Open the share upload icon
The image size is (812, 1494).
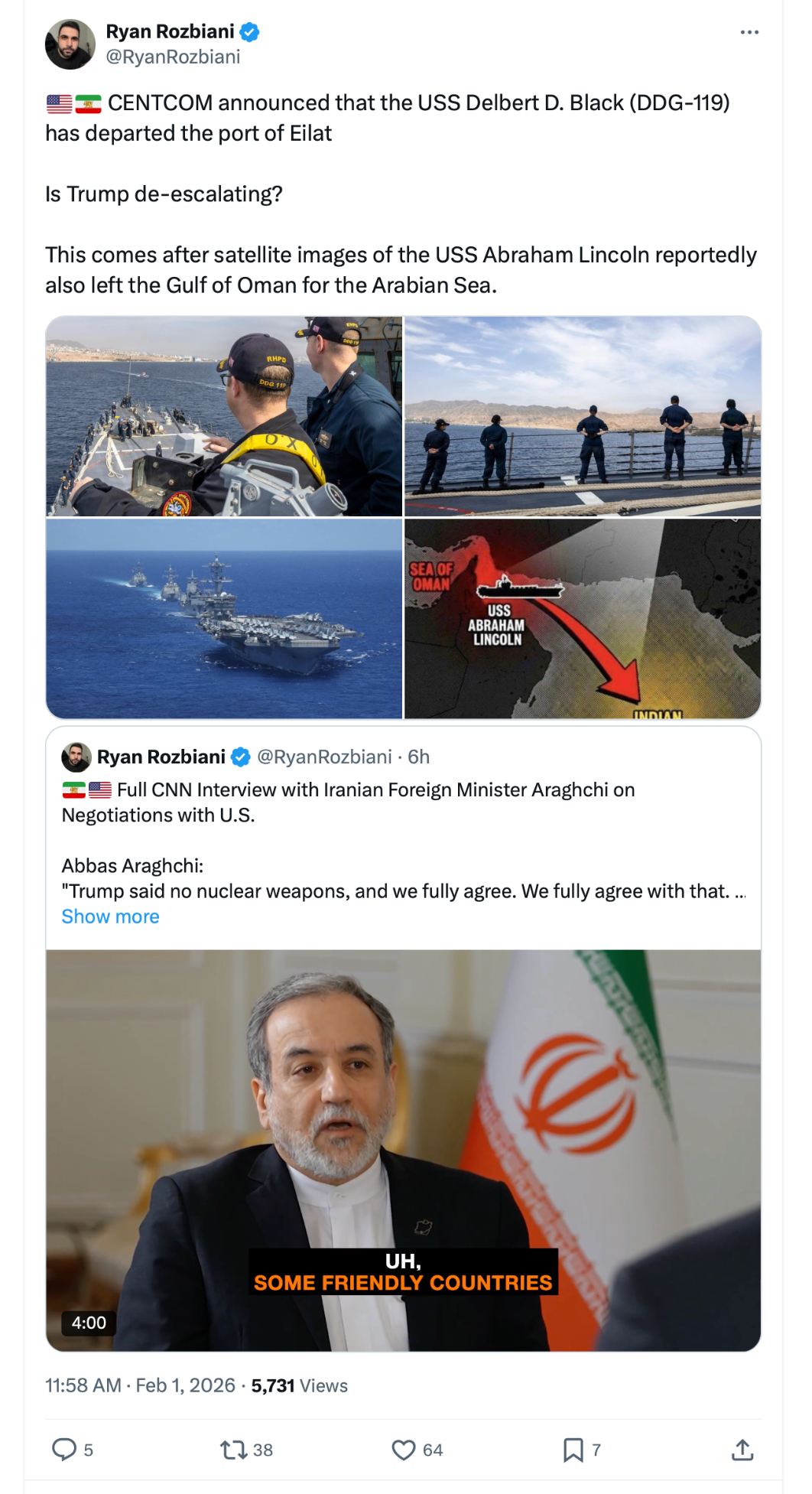(742, 1450)
